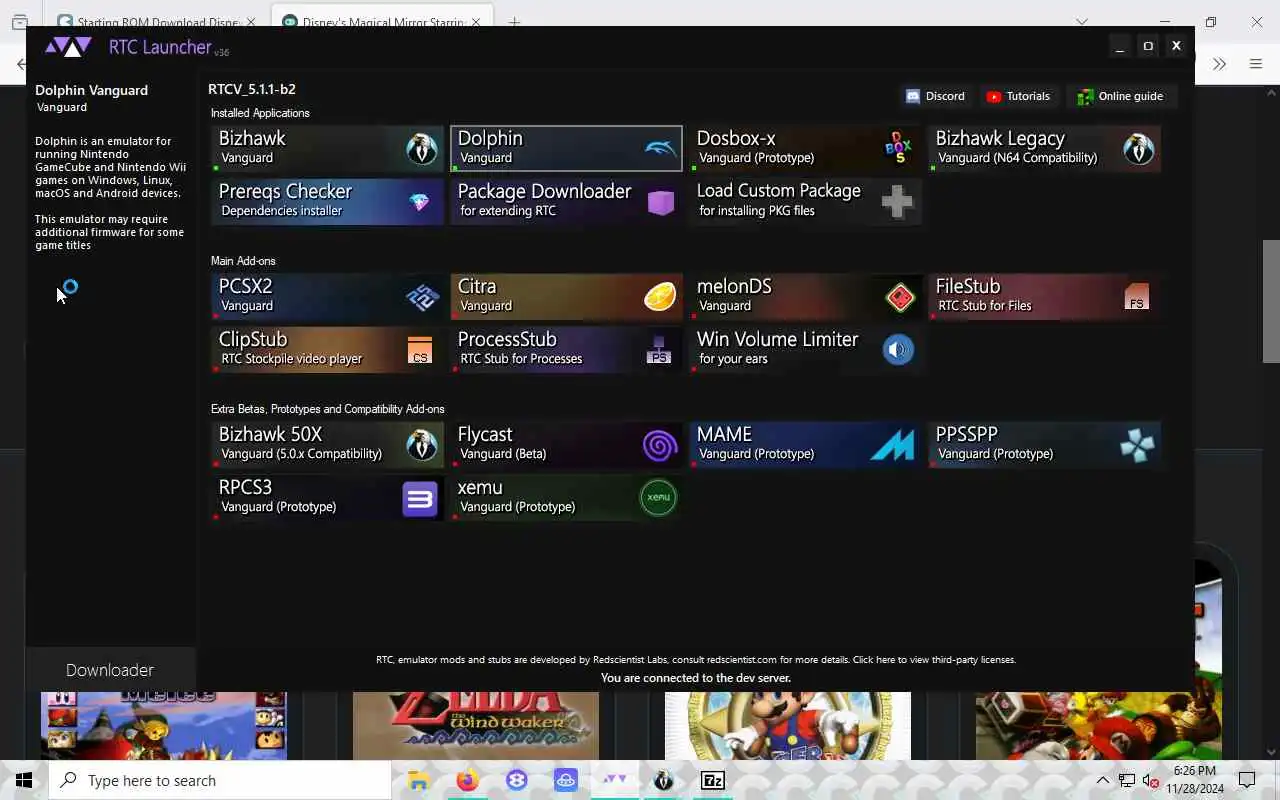Open the browser hamburger menu
This screenshot has height=800, width=1280.
coord(1256,64)
